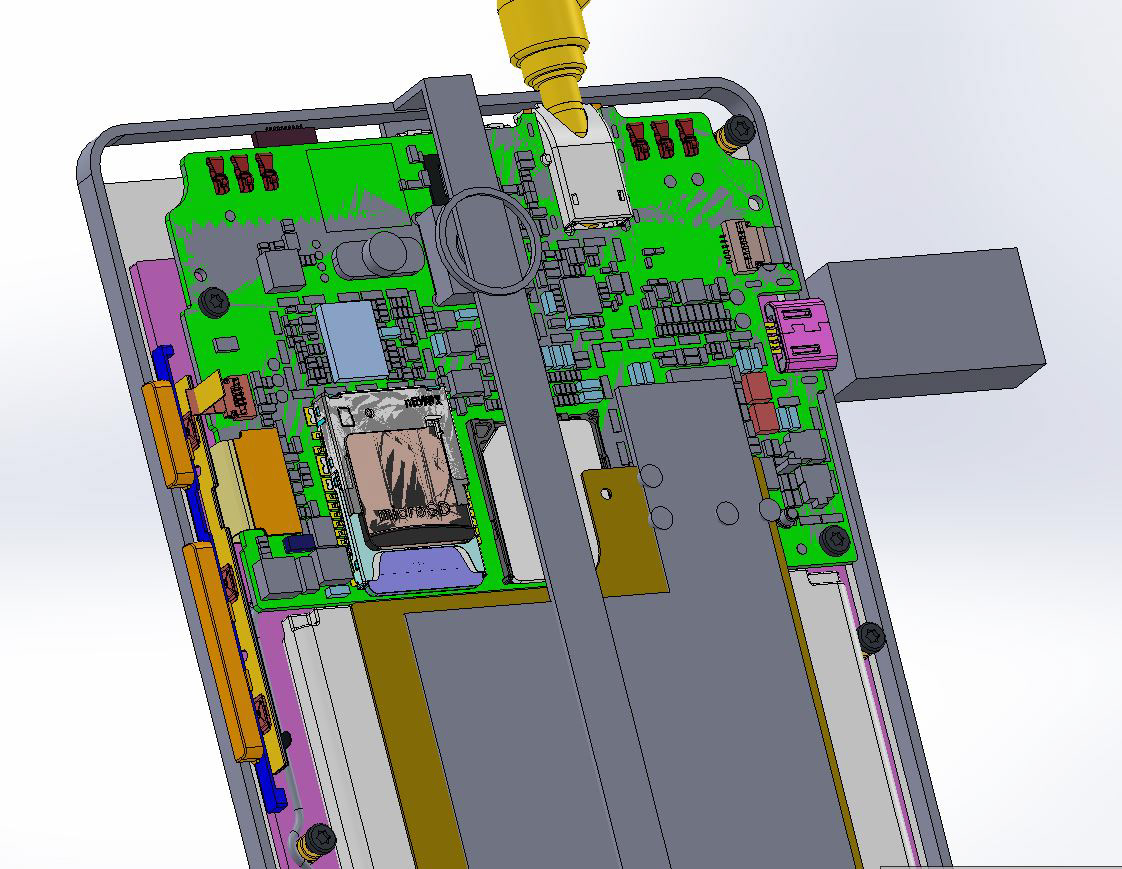Select the long lower orange side button
Viewport: 1122px width, 869px height.
[x=223, y=651]
